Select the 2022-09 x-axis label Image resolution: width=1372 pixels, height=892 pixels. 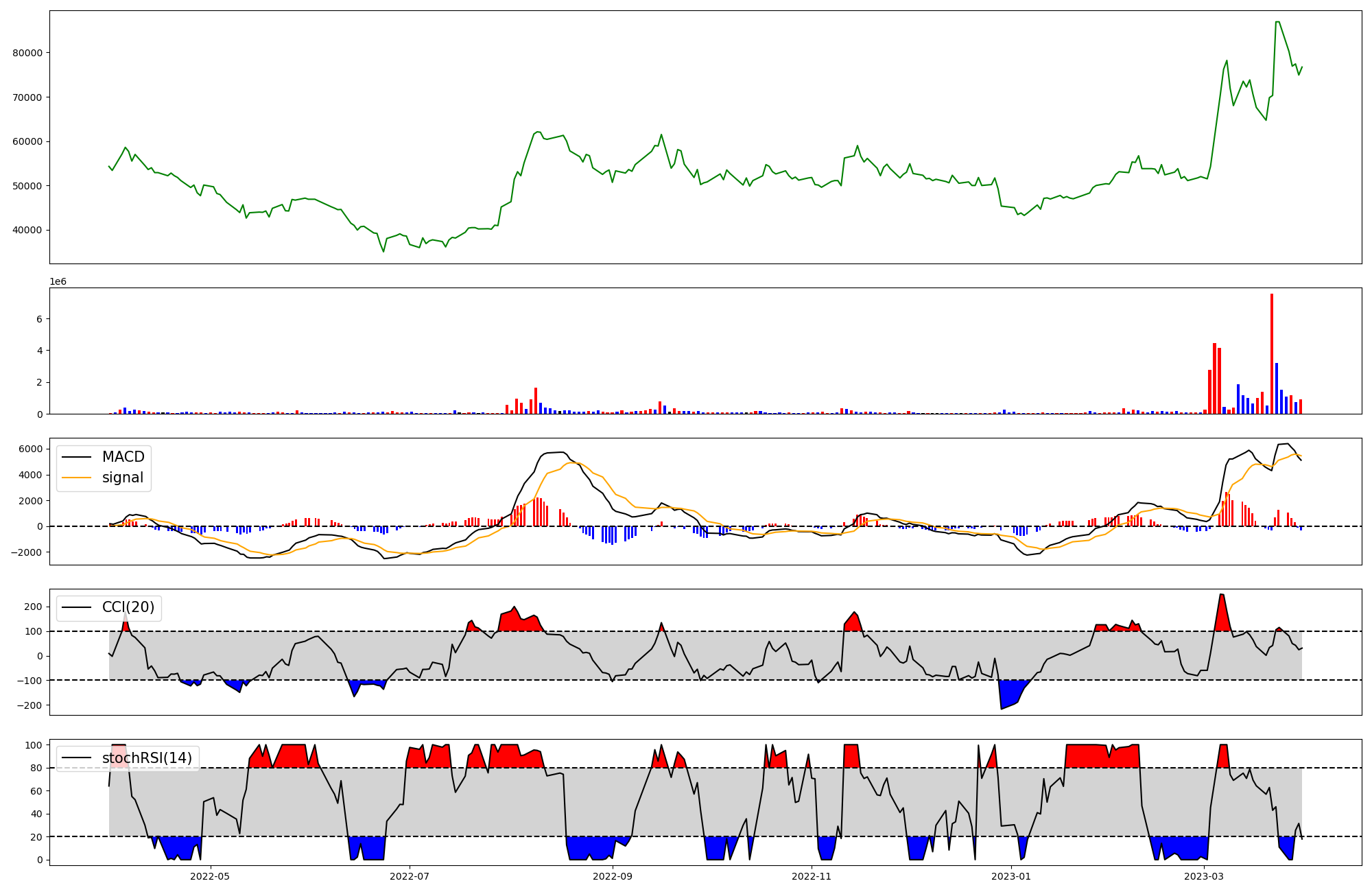tap(612, 876)
